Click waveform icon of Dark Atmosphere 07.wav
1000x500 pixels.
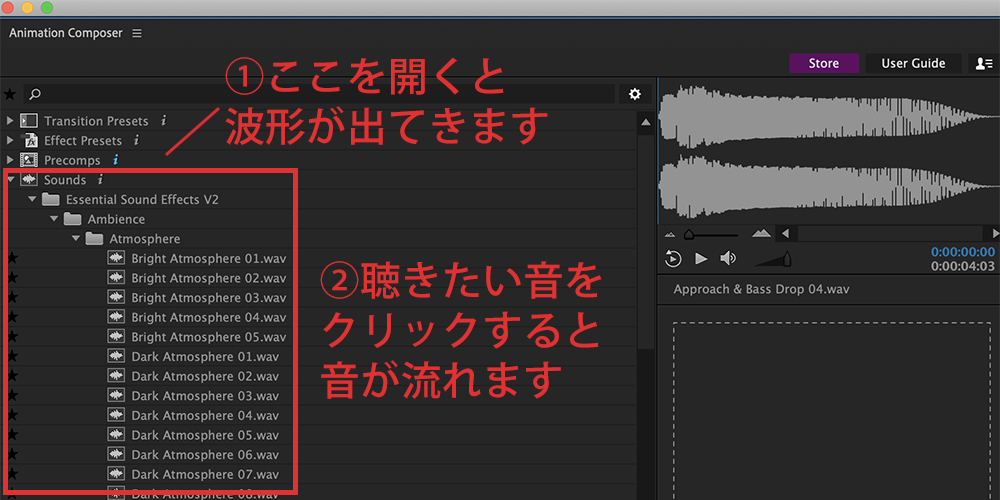click(x=116, y=474)
